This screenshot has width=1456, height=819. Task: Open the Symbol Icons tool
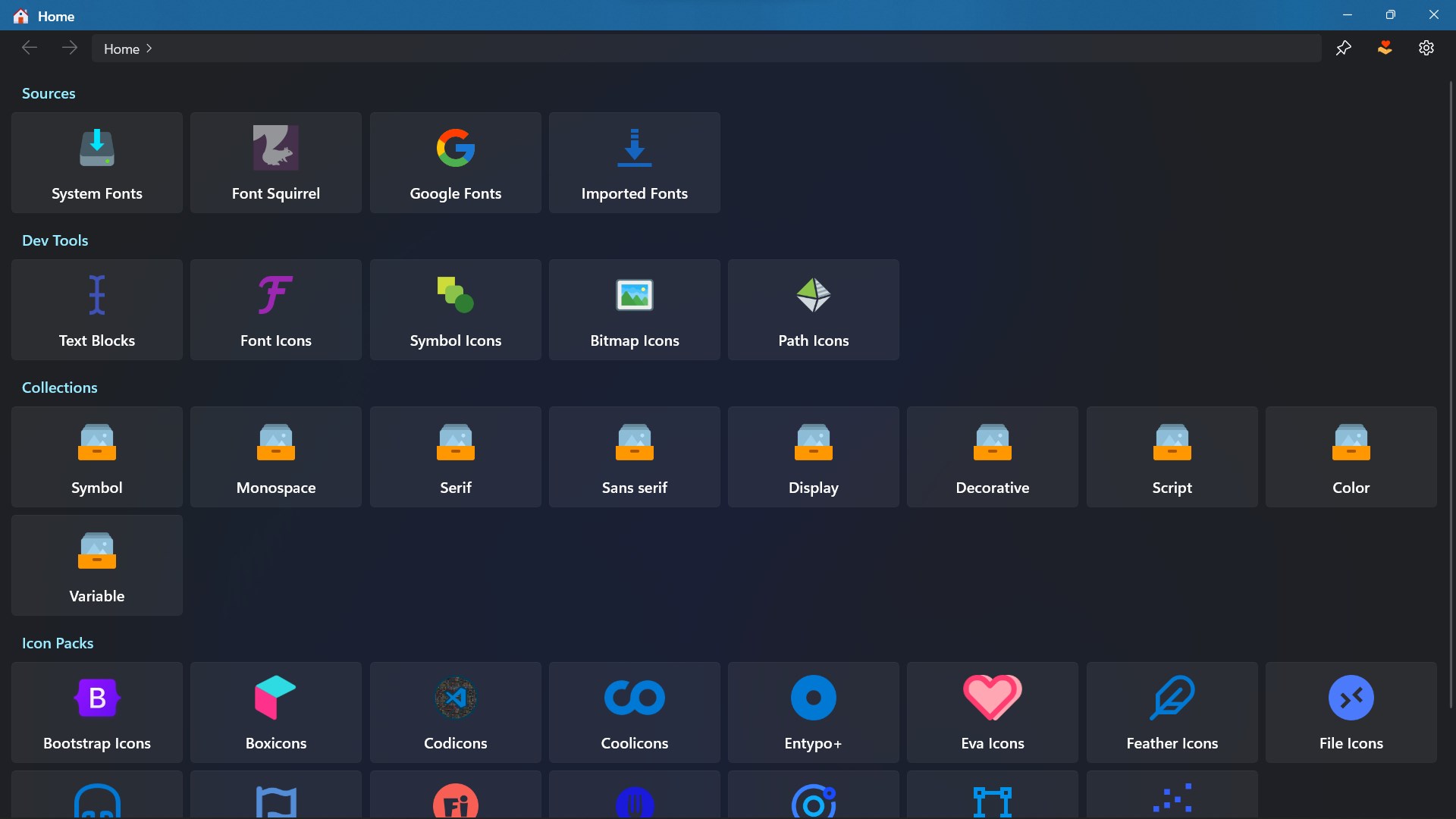click(x=455, y=309)
